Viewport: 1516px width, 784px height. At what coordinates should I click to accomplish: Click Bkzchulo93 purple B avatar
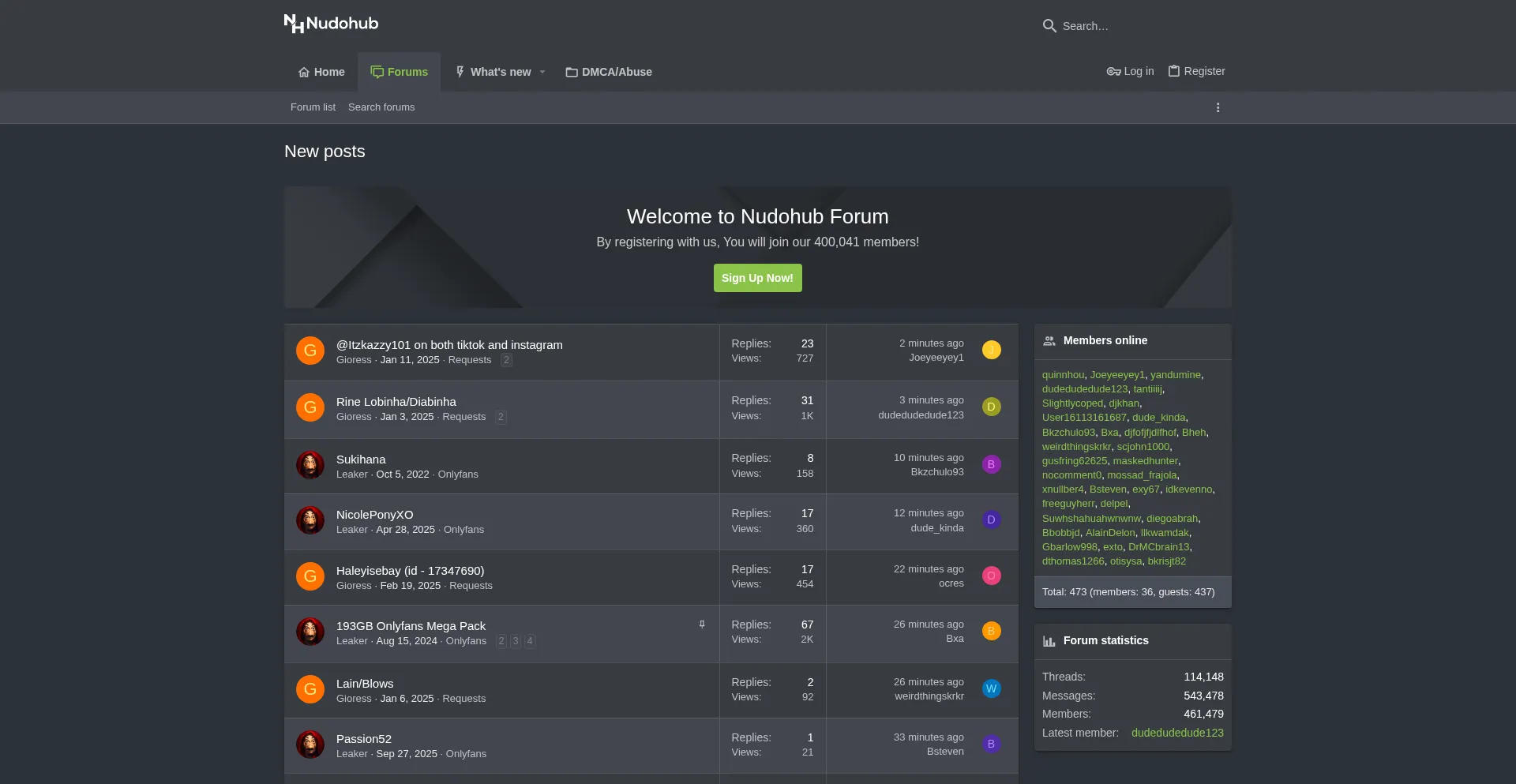992,464
